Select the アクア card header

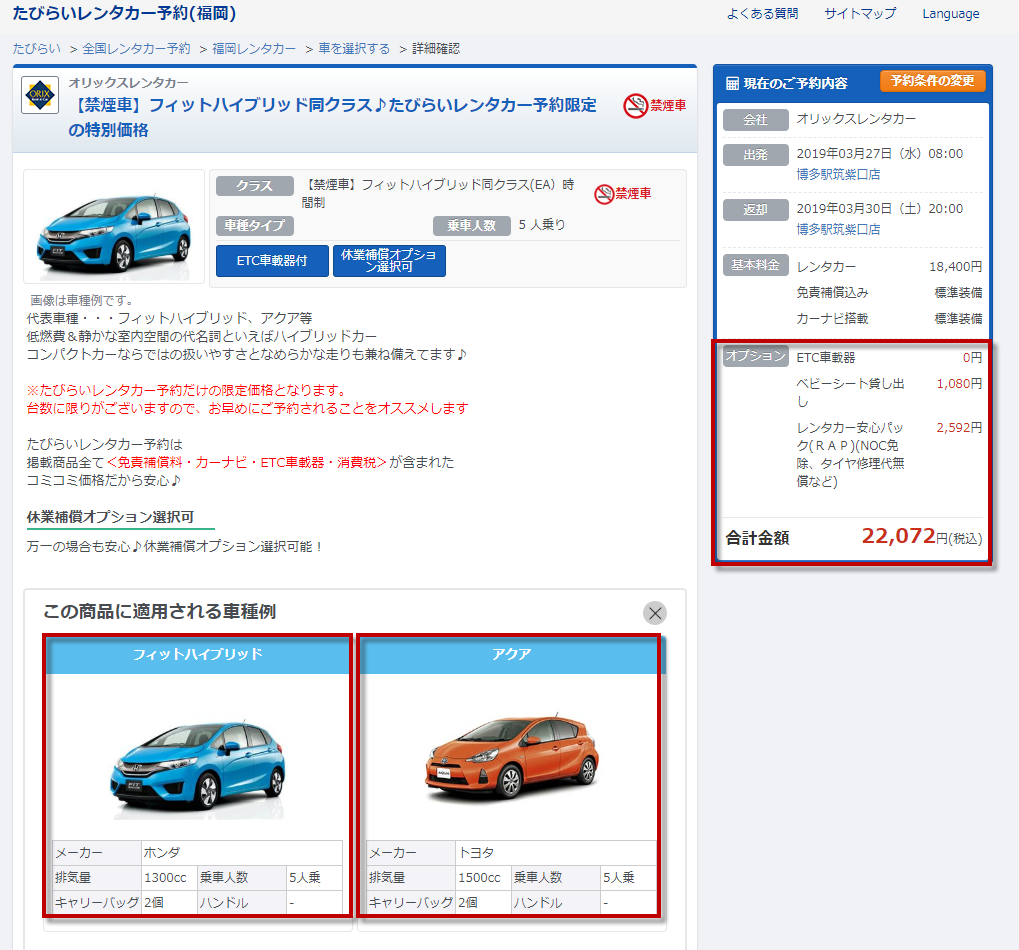[511, 654]
